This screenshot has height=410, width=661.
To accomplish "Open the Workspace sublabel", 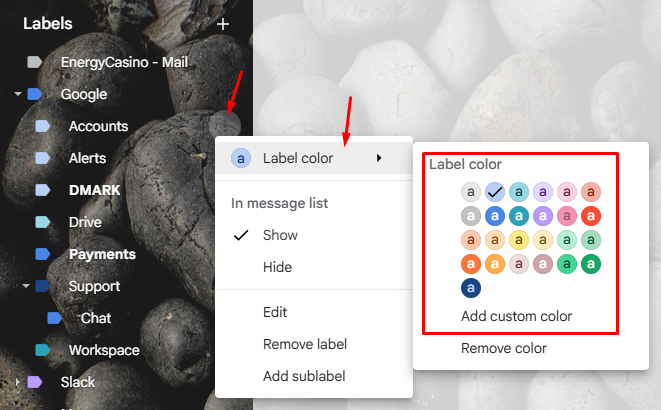I will click(x=104, y=350).
